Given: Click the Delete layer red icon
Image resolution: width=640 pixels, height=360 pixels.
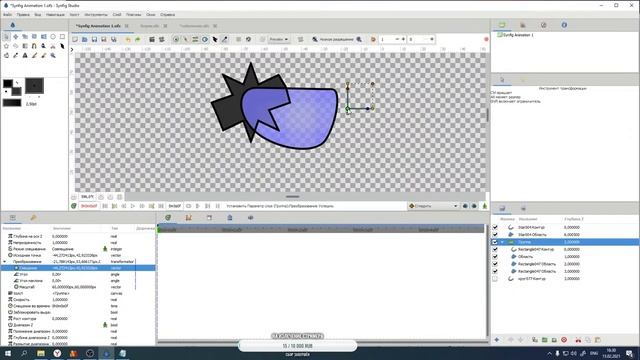Looking at the screenshot, I should (x=564, y=340).
